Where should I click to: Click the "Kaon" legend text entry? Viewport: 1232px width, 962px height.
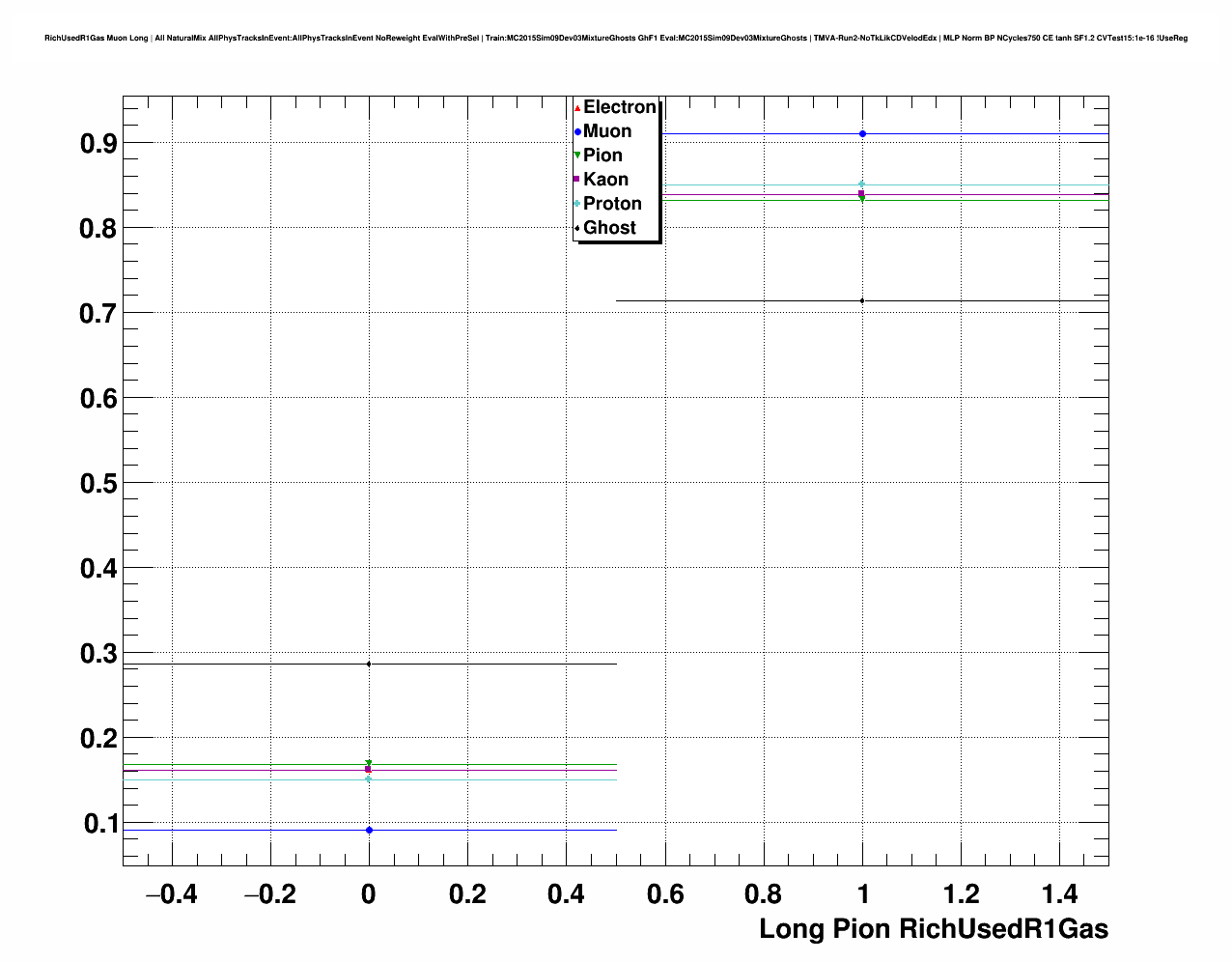[605, 180]
